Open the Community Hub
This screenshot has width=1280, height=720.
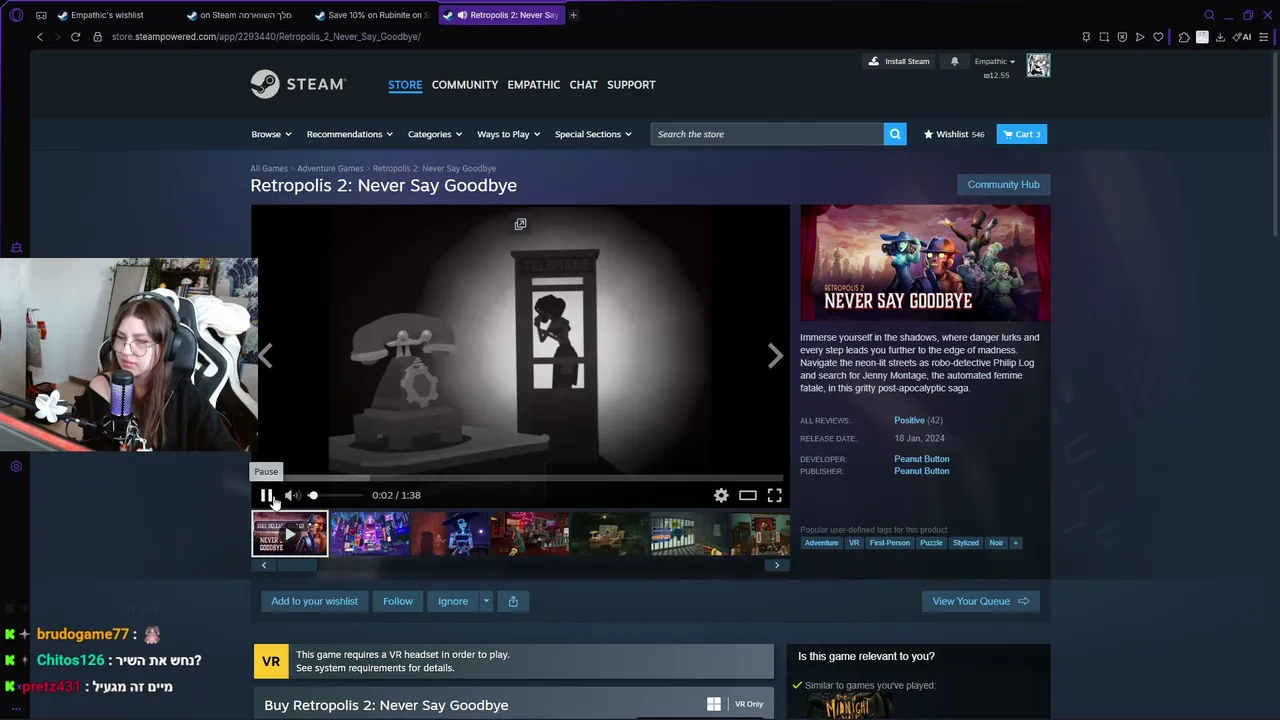click(x=1003, y=184)
